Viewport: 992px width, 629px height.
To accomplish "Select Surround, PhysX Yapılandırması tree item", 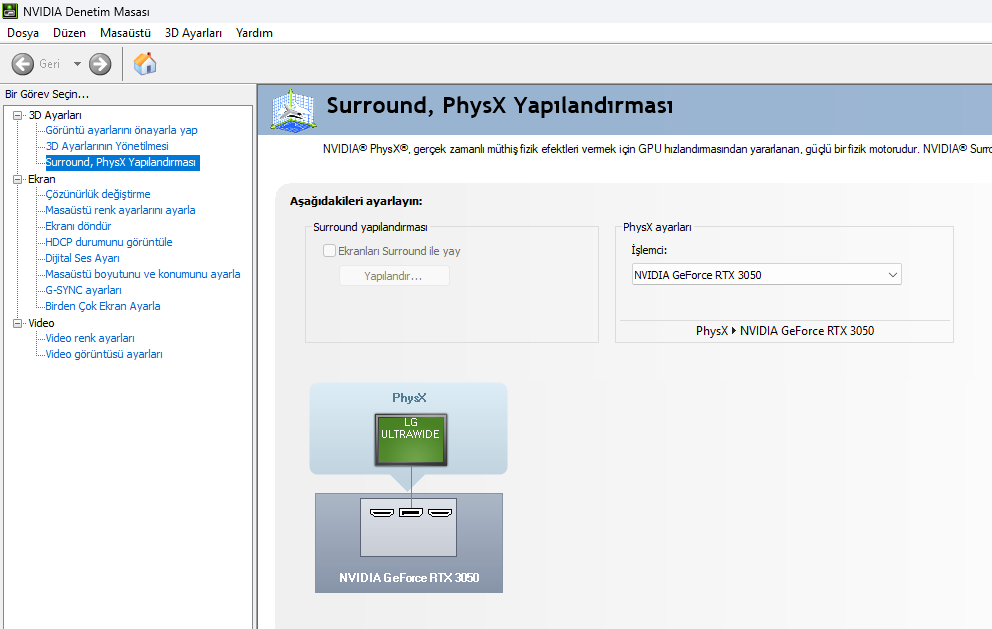I will pos(121,163).
